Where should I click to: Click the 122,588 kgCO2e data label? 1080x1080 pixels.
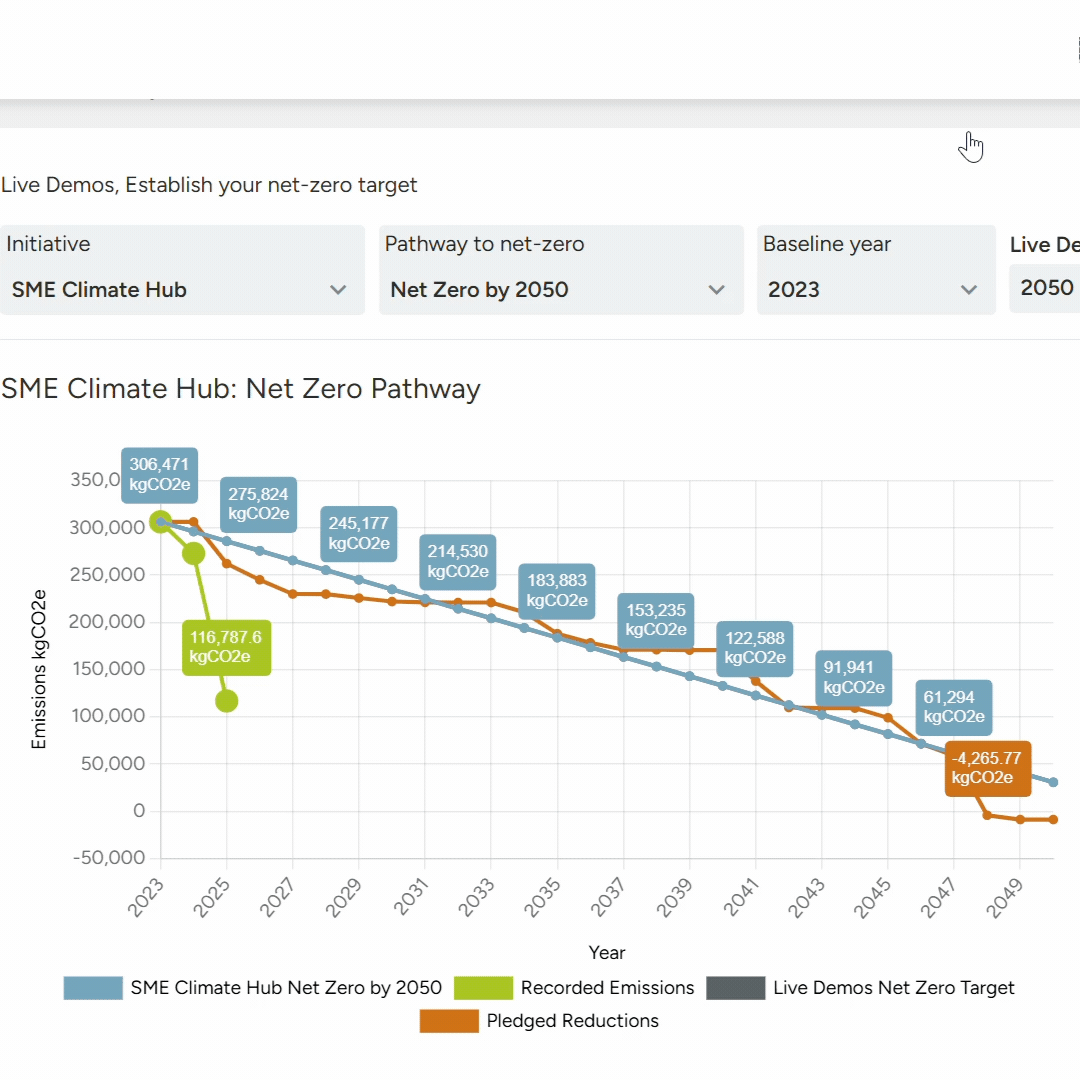pos(755,649)
